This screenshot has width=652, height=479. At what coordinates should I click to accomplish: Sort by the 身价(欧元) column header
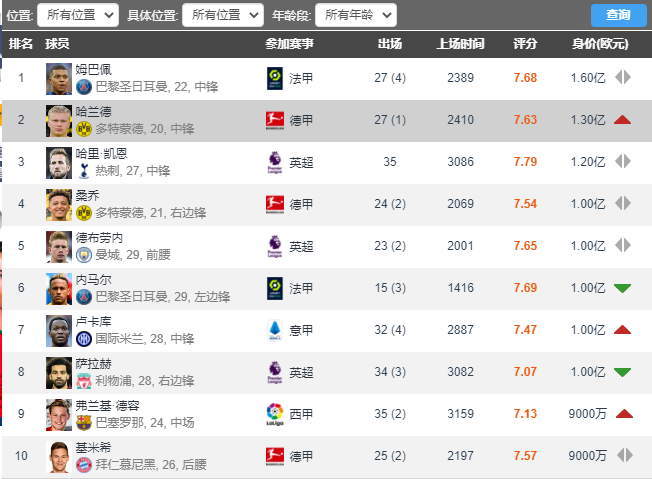pos(600,44)
